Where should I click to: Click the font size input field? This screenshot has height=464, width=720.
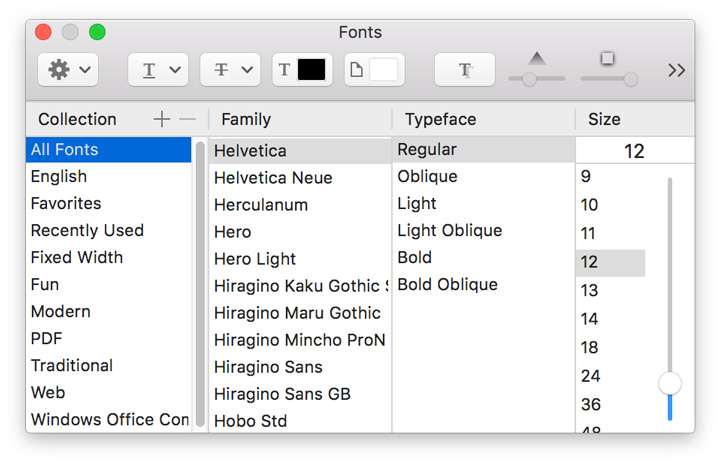635,151
